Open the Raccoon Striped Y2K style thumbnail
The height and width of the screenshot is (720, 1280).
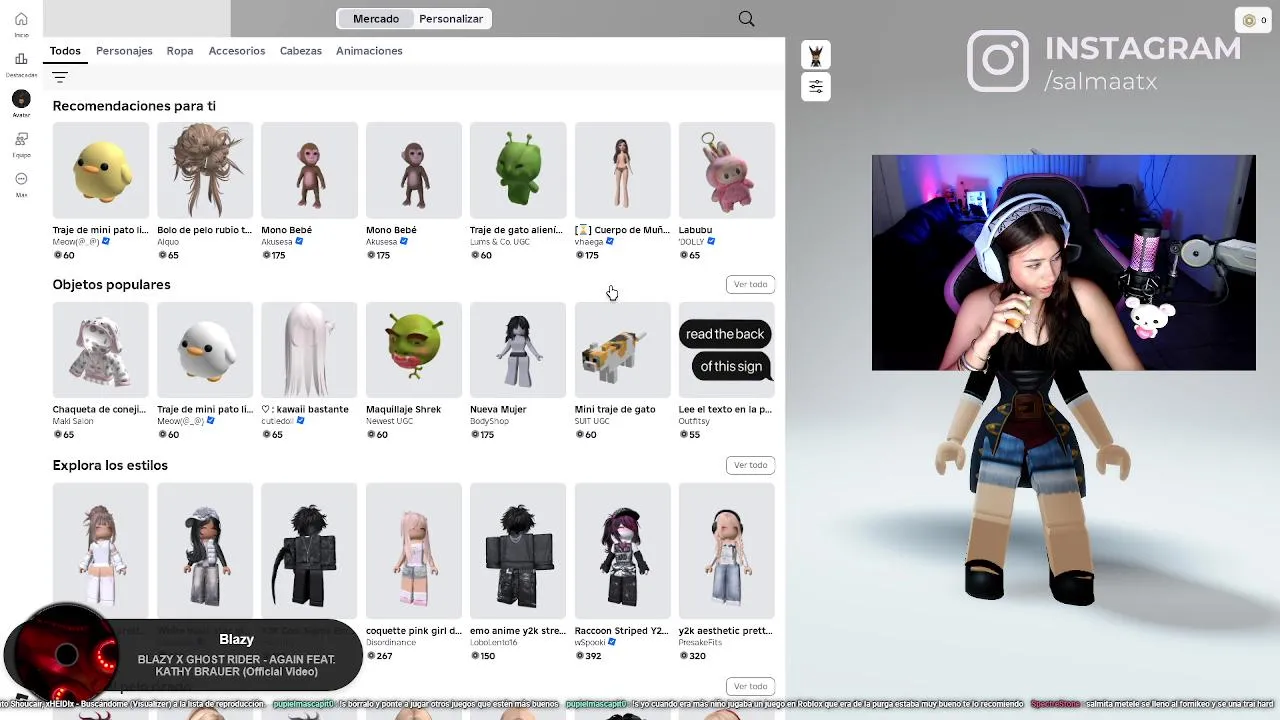(x=622, y=551)
